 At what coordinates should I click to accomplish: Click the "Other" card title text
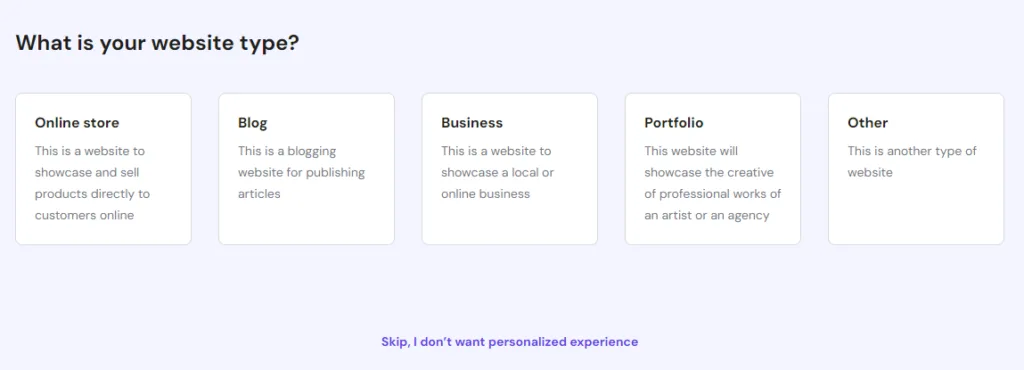pyautogui.click(x=868, y=123)
